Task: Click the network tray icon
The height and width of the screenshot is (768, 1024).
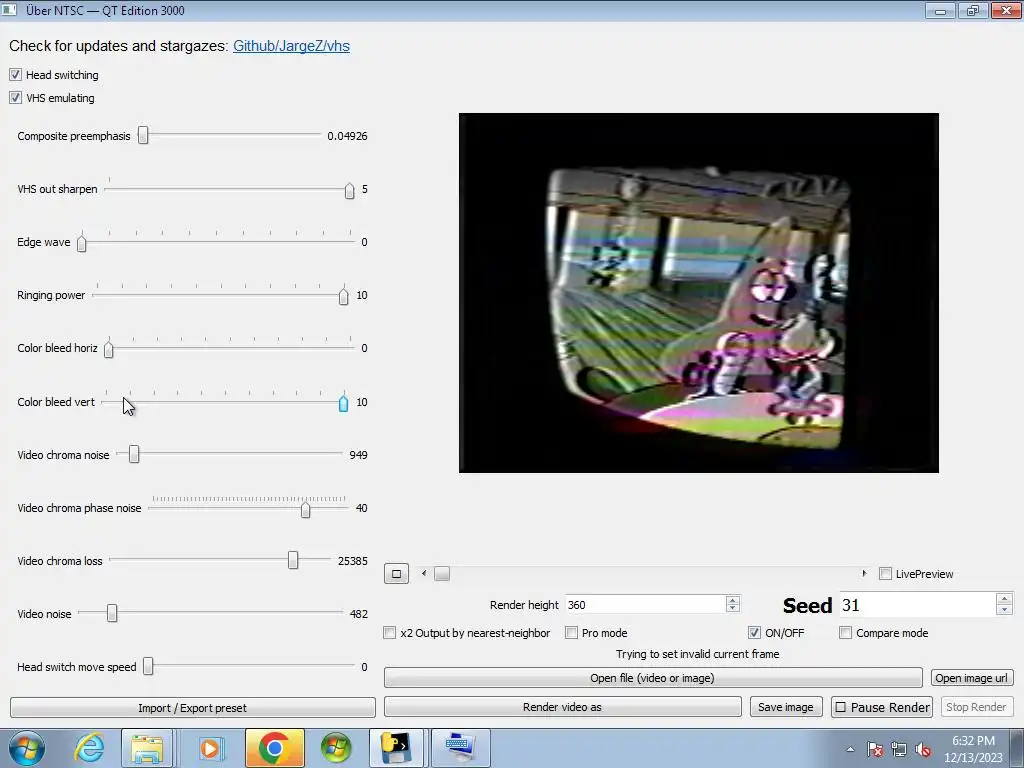Action: pos(899,749)
